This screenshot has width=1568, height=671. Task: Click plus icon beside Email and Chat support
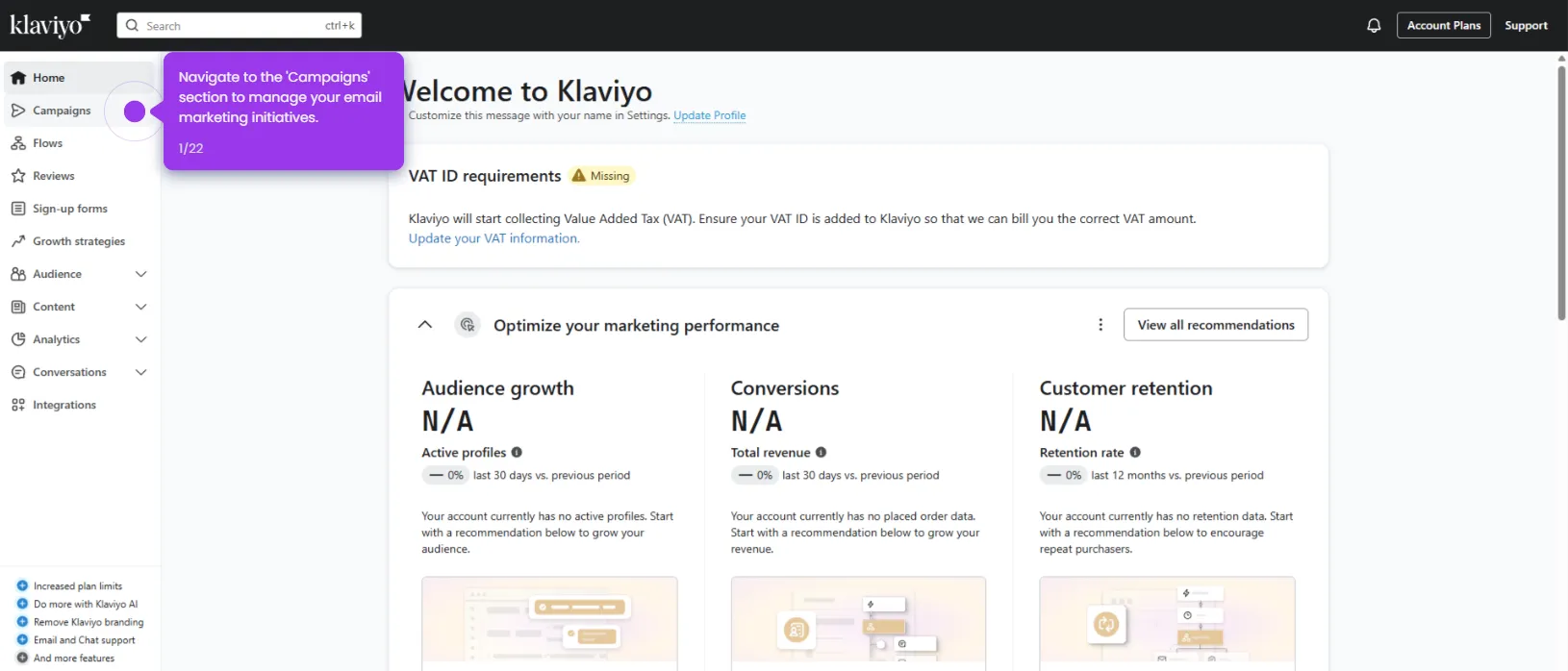(x=22, y=640)
